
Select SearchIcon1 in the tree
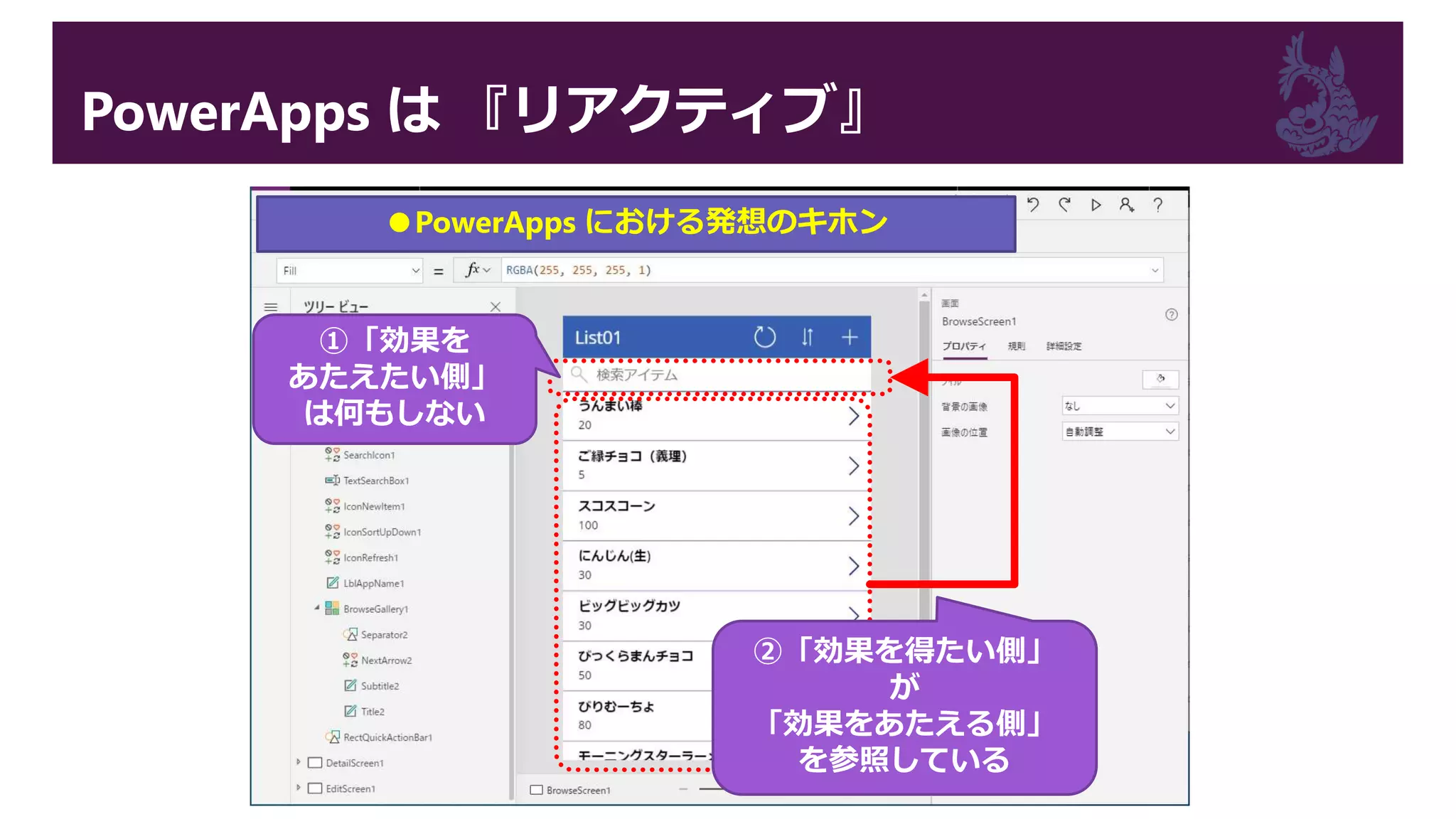pos(369,455)
